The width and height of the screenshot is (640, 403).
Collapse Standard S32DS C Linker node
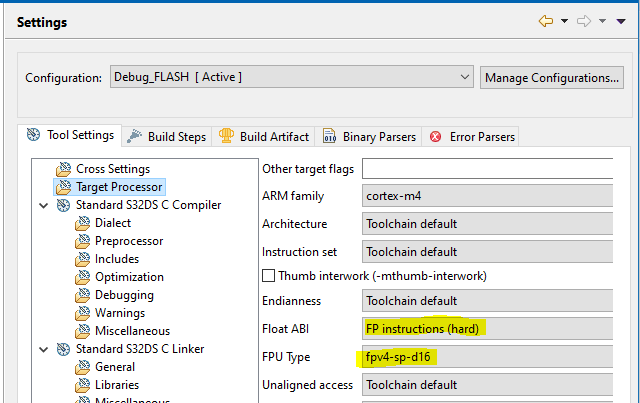pos(43,349)
